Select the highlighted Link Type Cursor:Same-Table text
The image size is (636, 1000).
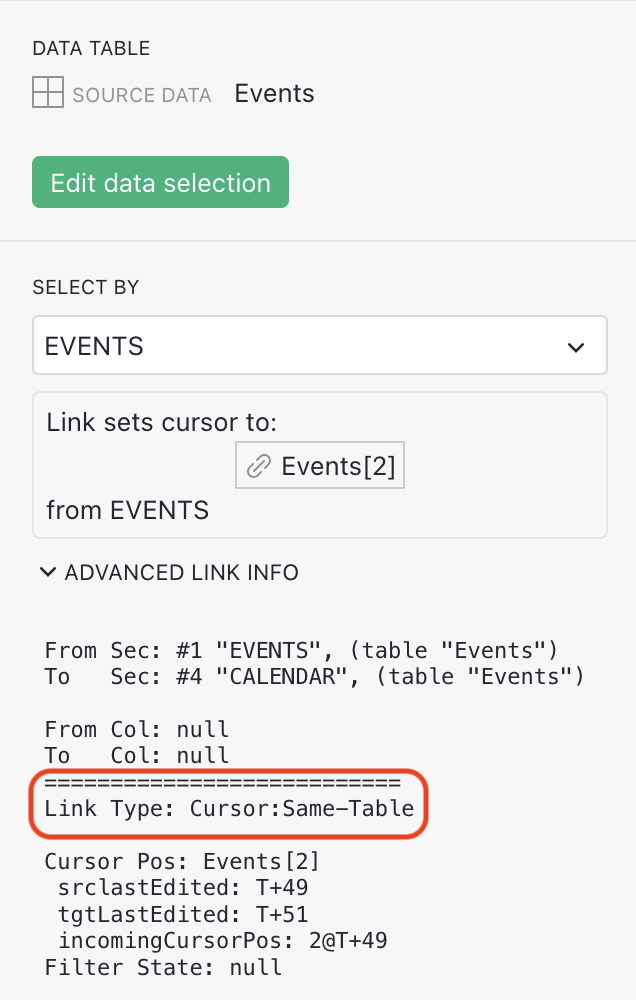[225, 808]
